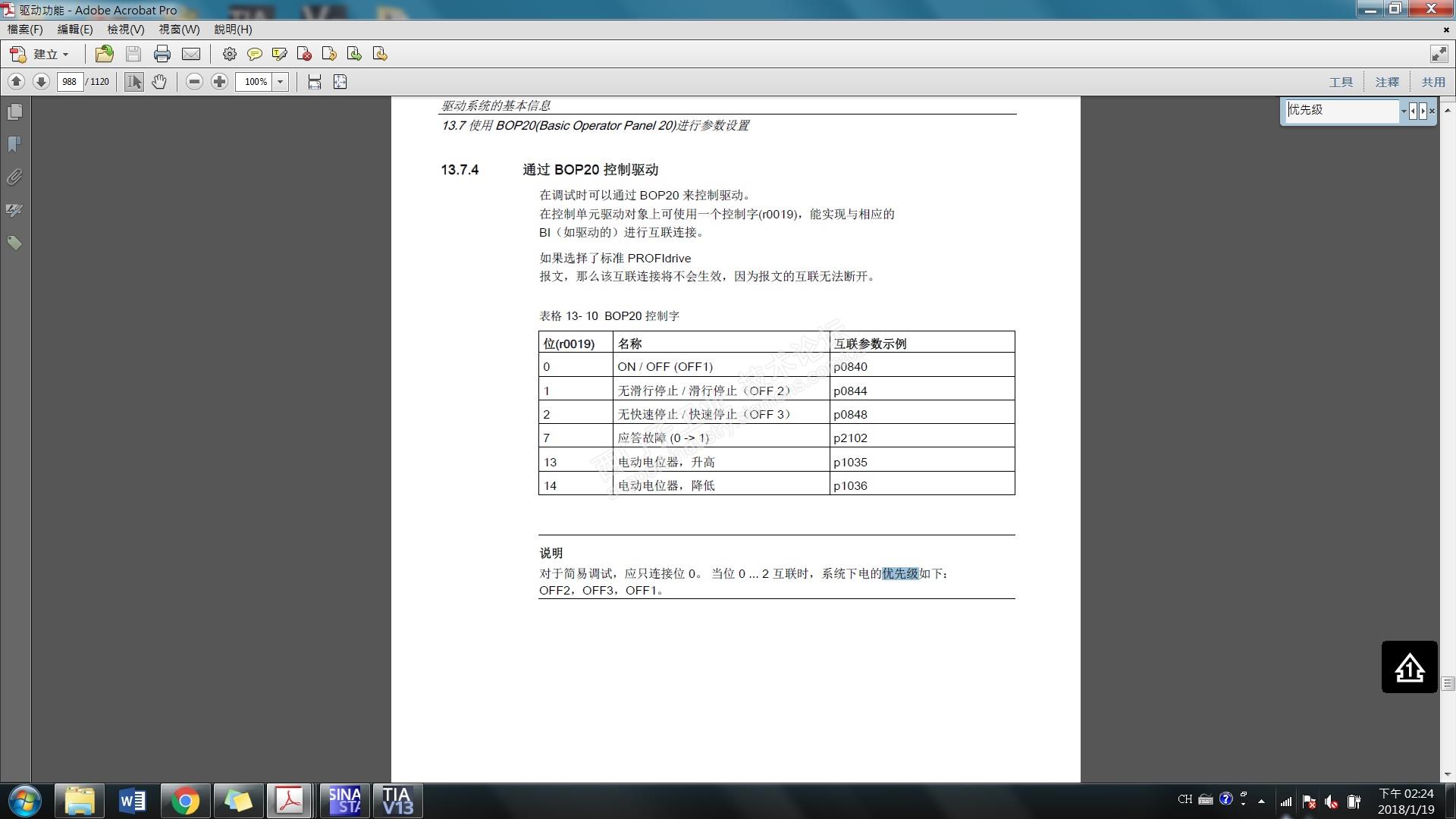Open the attachments paperclip panel
Screen dimensions: 1456x819
[14, 177]
